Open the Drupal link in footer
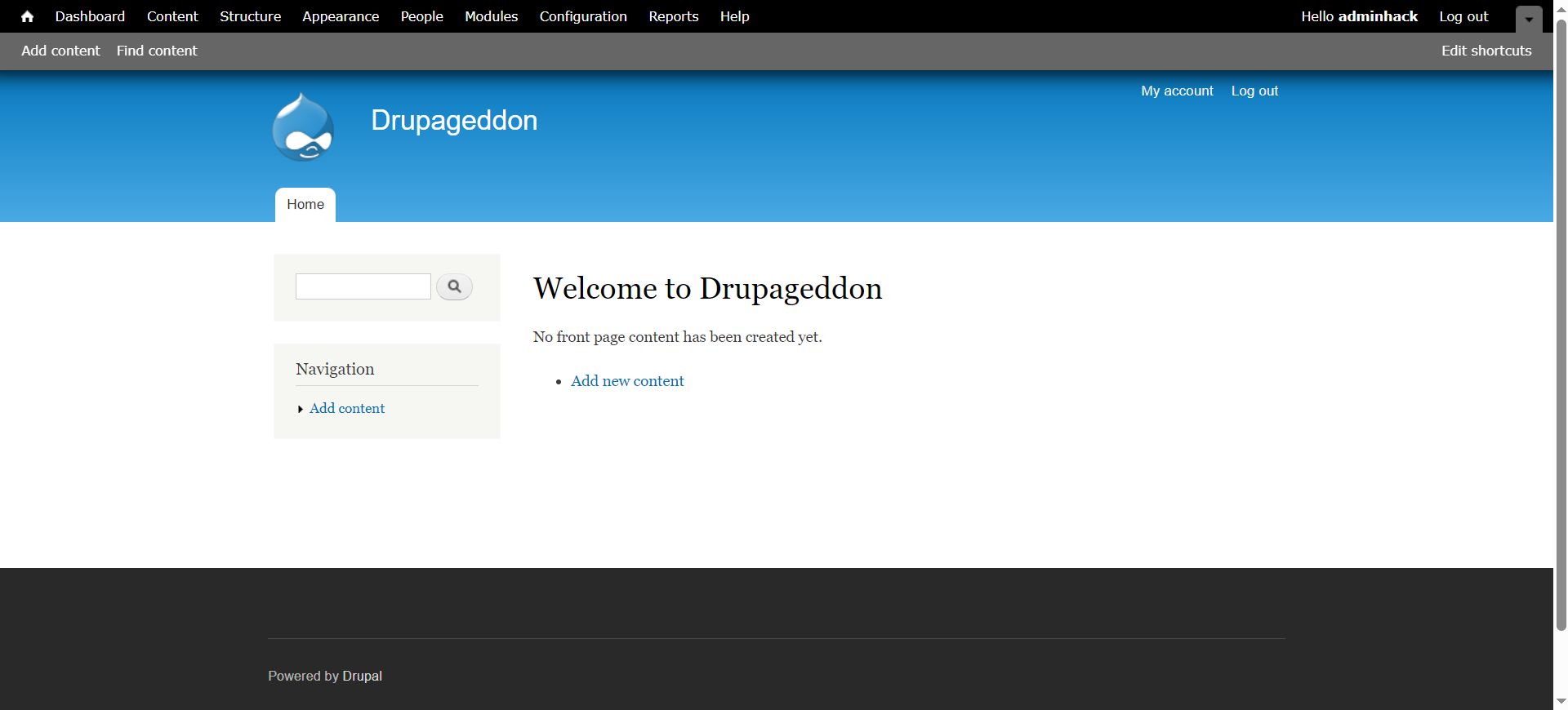1568x710 pixels. click(x=362, y=676)
